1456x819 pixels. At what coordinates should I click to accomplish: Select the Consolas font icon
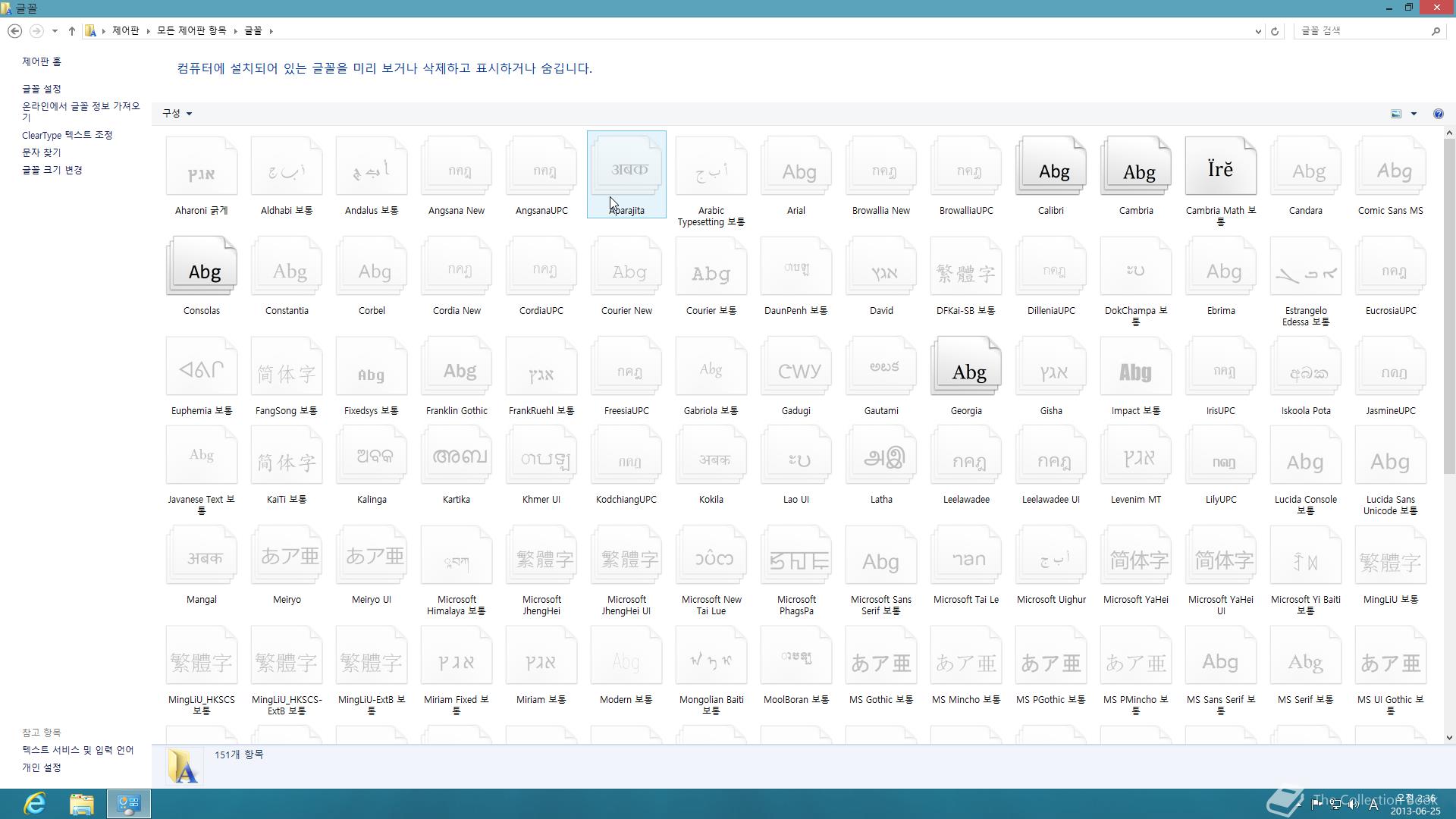click(x=201, y=266)
